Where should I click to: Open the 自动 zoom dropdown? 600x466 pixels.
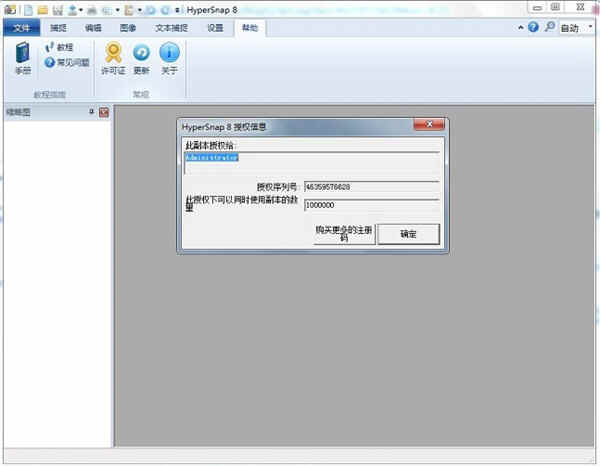point(576,28)
